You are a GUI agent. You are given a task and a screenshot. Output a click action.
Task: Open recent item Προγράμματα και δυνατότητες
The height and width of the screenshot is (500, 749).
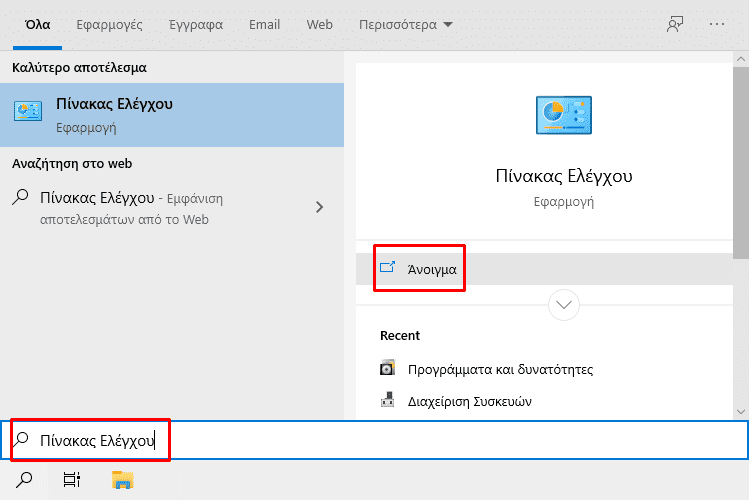pos(500,370)
